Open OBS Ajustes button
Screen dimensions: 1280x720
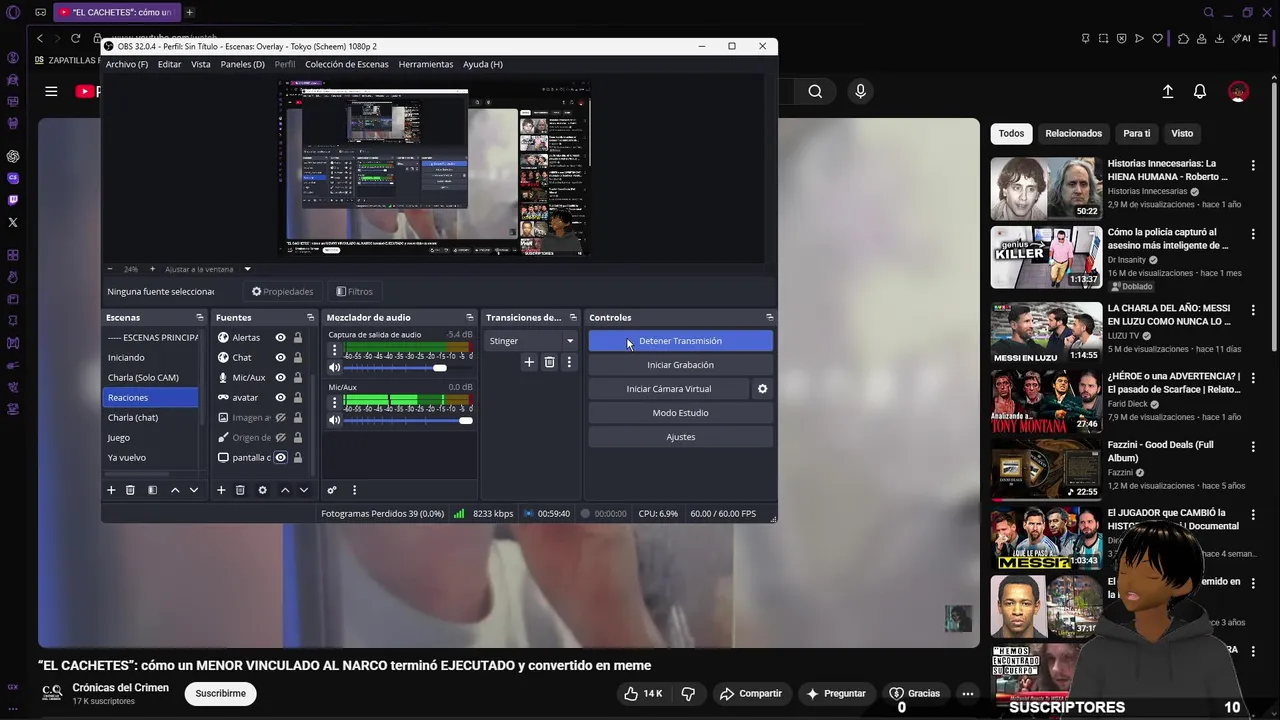680,437
